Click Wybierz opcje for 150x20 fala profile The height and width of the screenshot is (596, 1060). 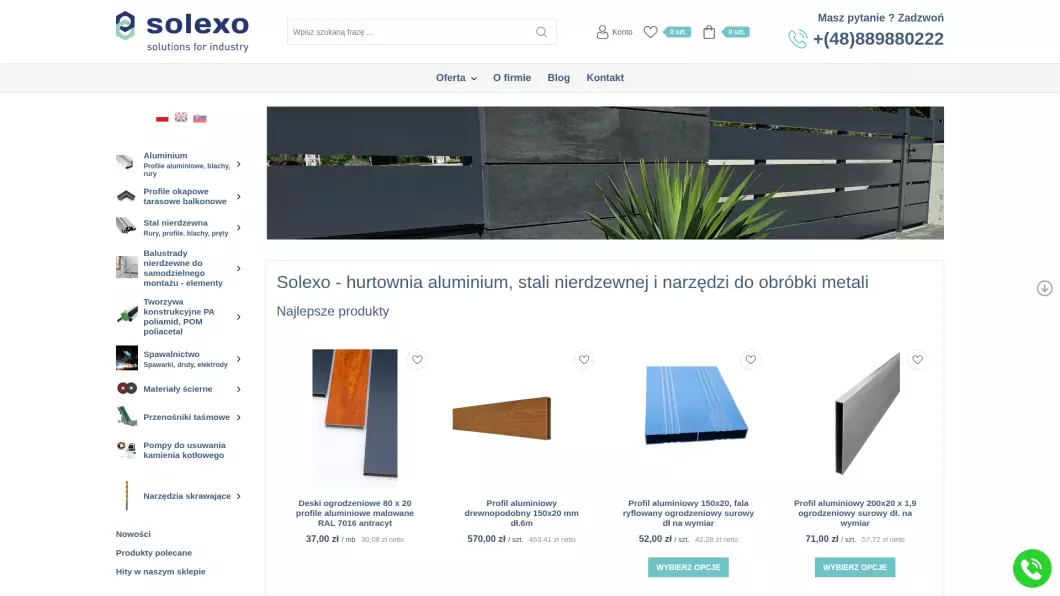(x=688, y=567)
